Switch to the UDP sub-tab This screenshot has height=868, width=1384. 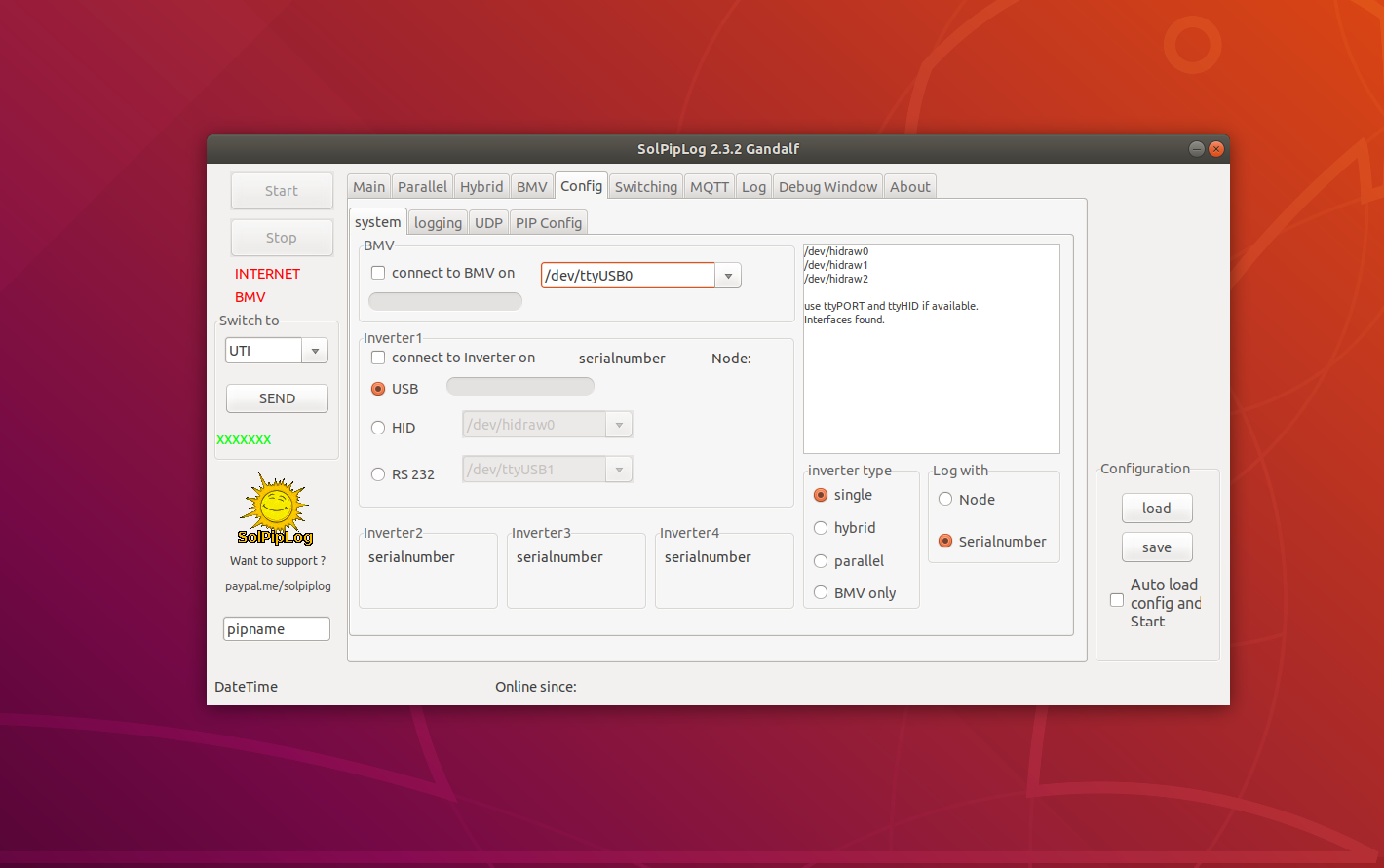pyautogui.click(x=489, y=223)
